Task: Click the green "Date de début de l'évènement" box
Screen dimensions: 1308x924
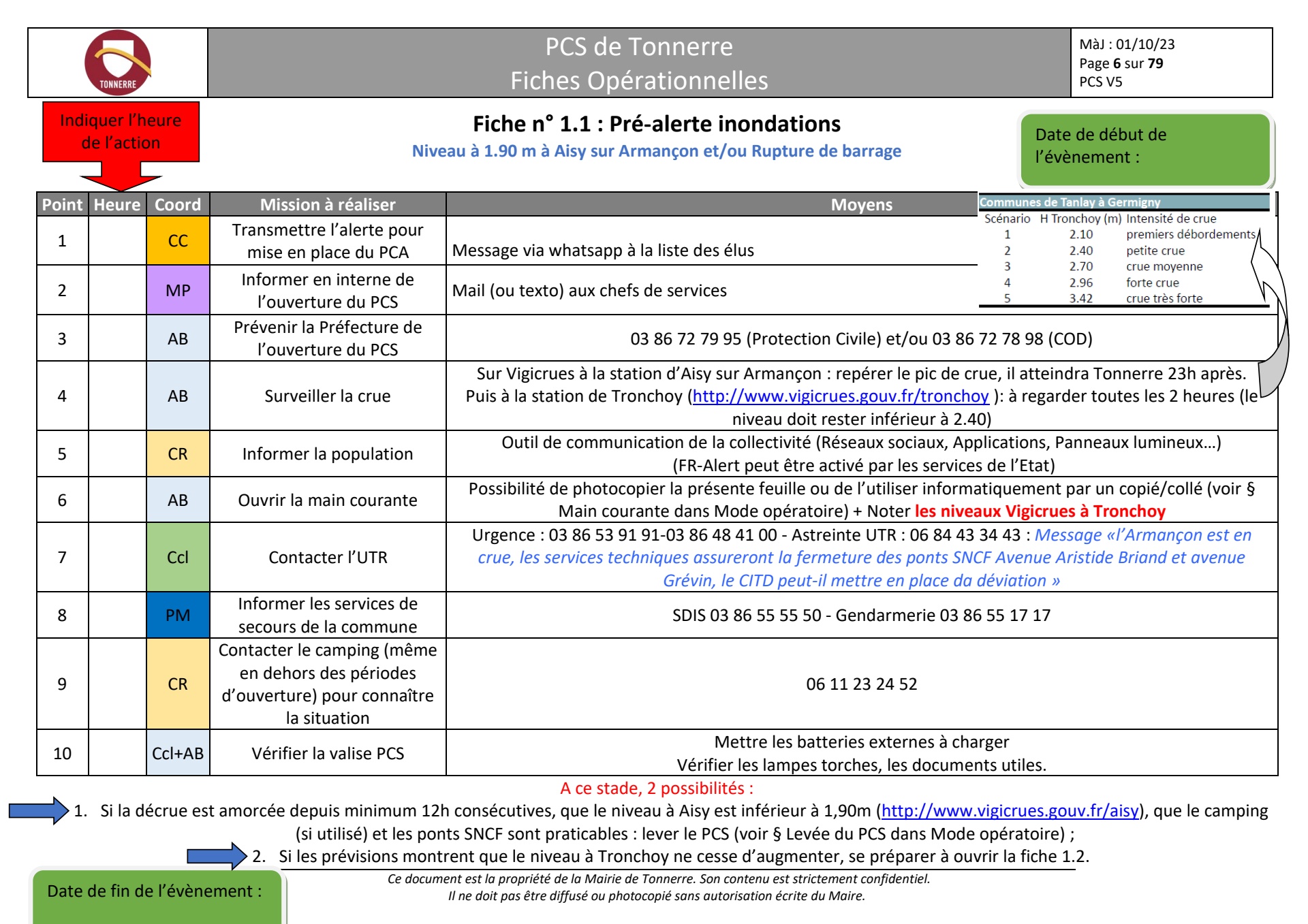Action: (1145, 149)
